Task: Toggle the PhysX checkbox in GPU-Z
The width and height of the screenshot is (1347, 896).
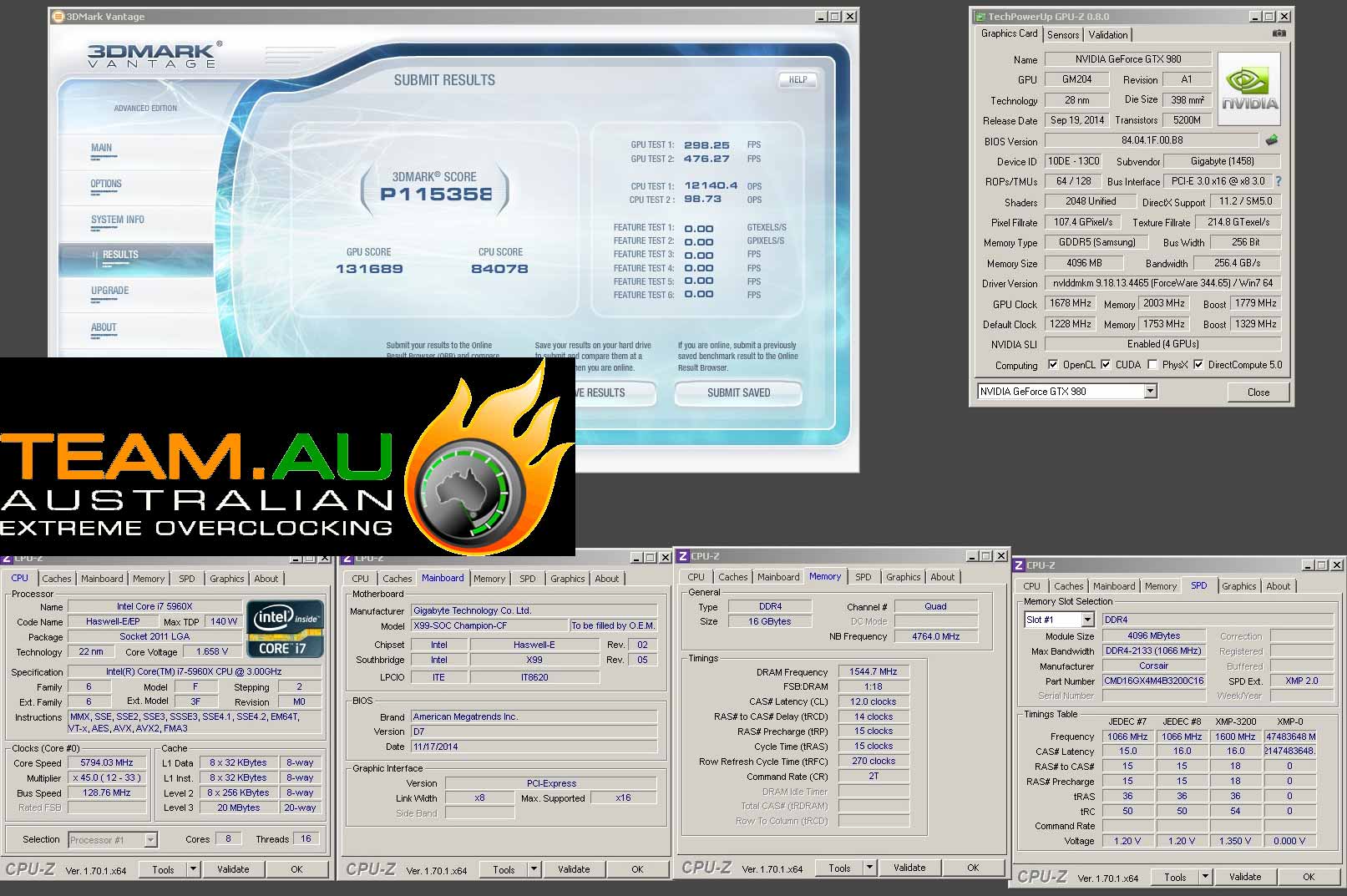Action: pos(1152,364)
